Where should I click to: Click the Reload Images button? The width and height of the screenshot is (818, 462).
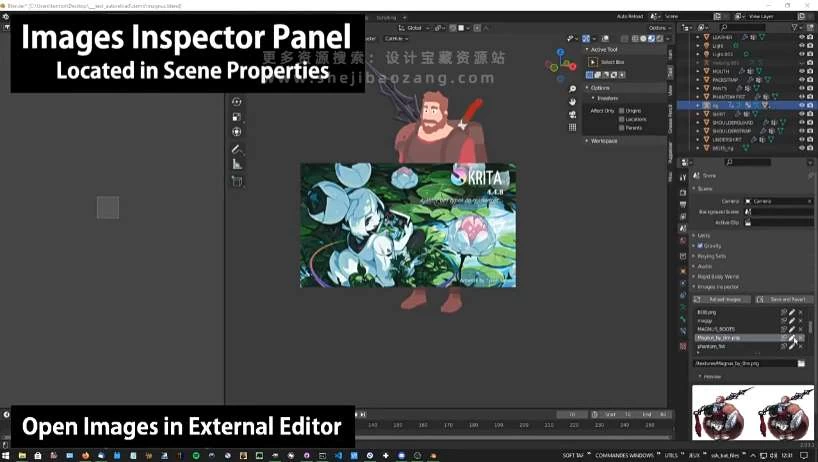(x=725, y=299)
